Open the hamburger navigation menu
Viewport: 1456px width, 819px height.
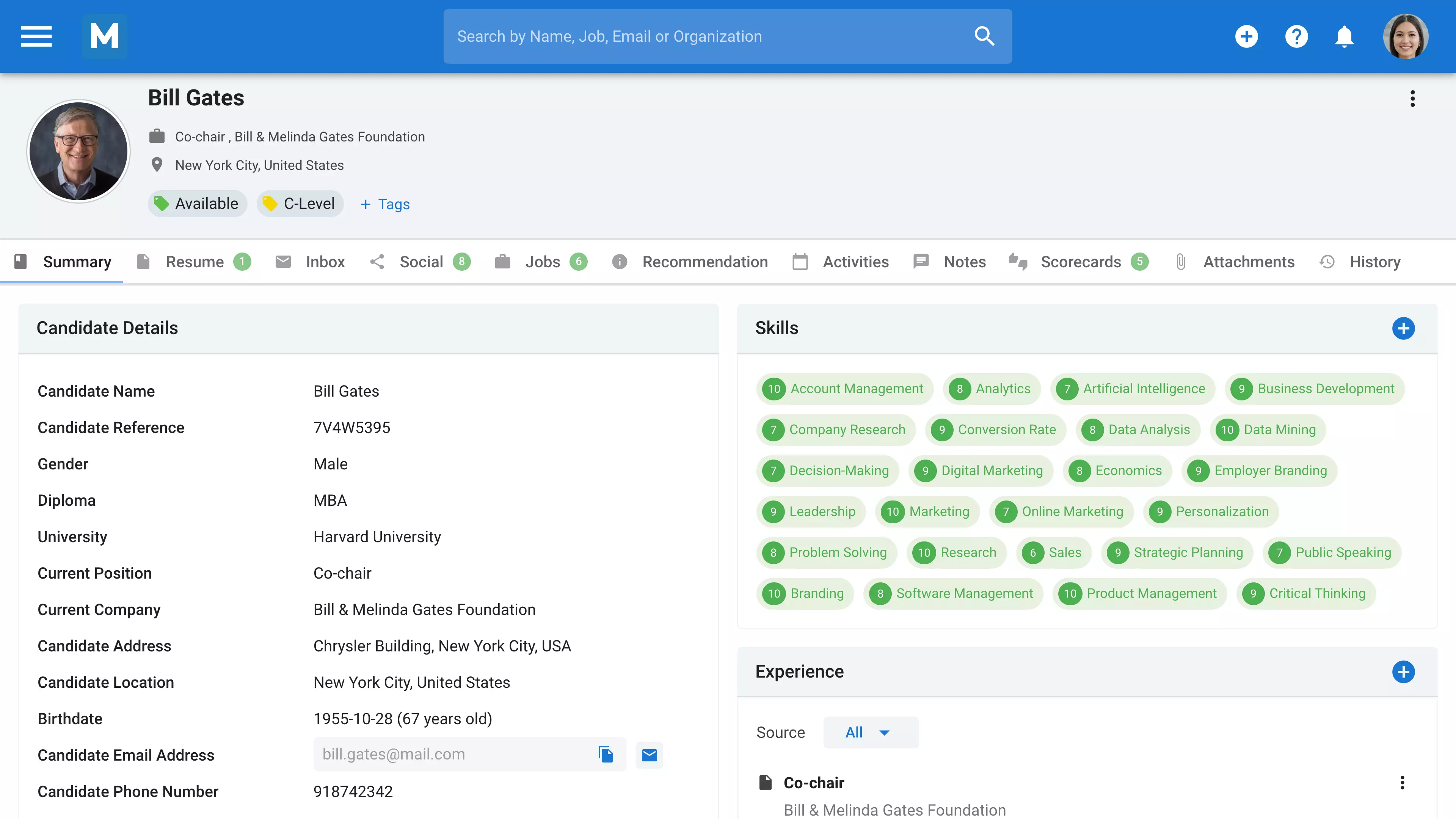click(36, 37)
